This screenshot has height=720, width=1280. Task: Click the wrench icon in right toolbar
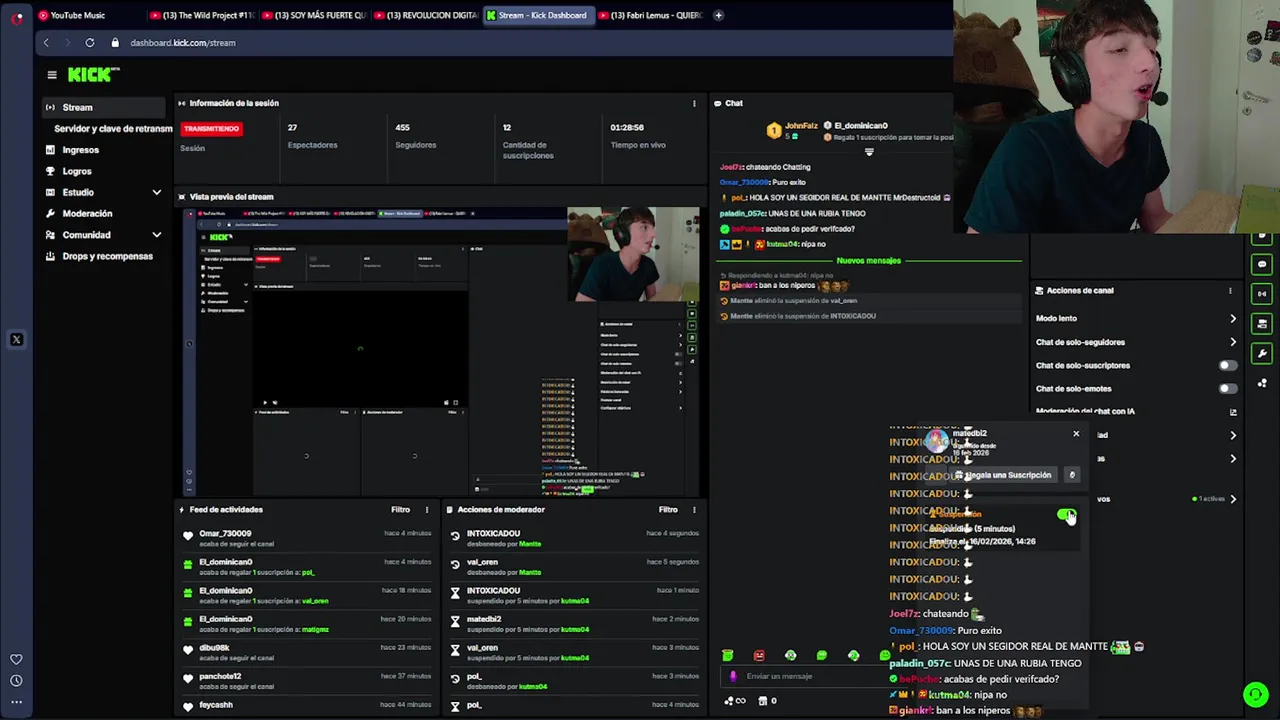tap(1262, 353)
